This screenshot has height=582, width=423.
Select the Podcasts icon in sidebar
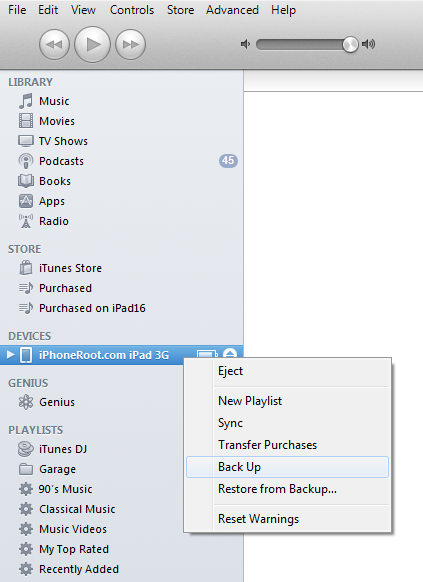pos(26,161)
